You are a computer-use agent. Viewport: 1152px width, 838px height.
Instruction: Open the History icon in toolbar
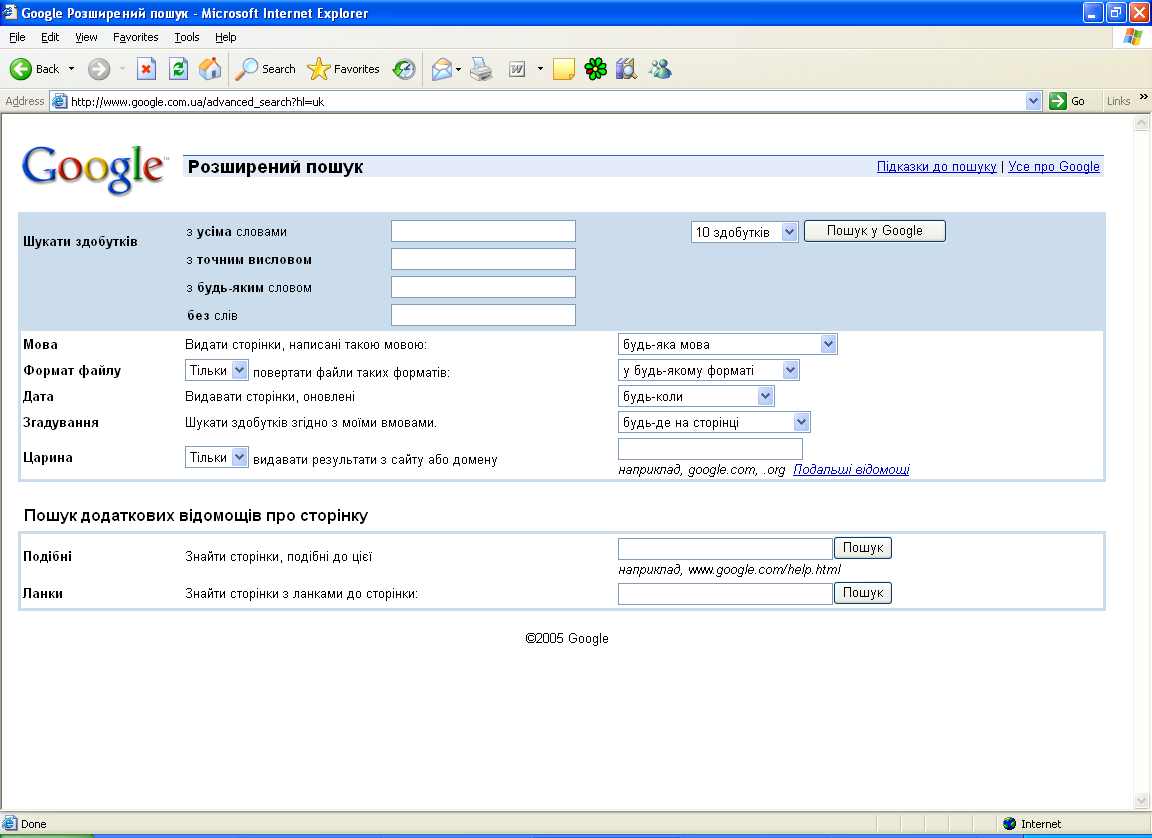(x=404, y=69)
